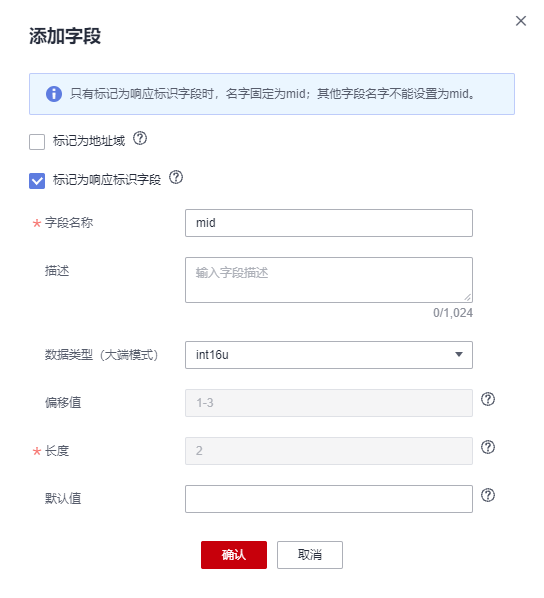Open help tooltip for 长度 field
This screenshot has height=598, width=544.
point(488,447)
